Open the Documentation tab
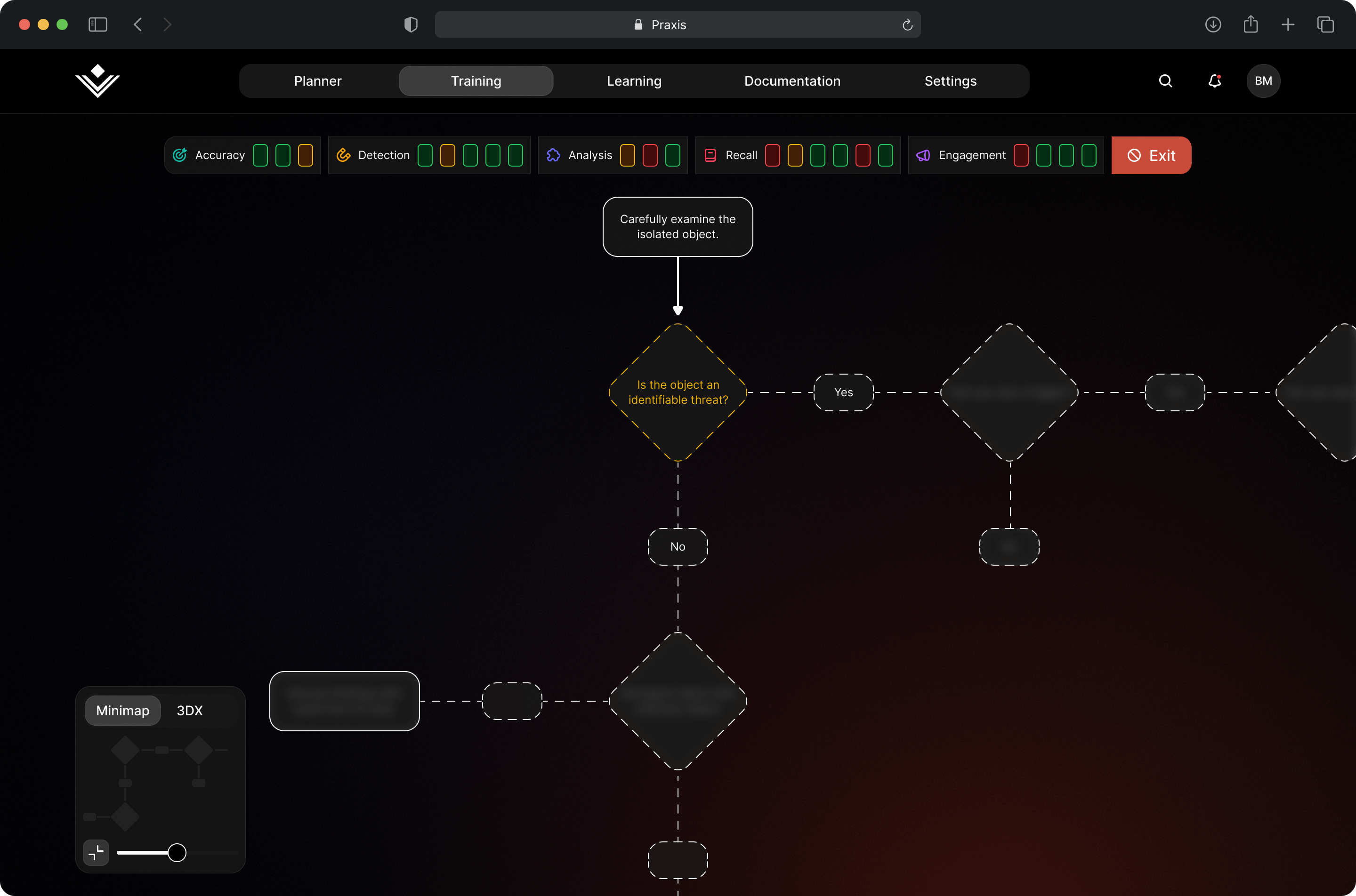 point(792,81)
